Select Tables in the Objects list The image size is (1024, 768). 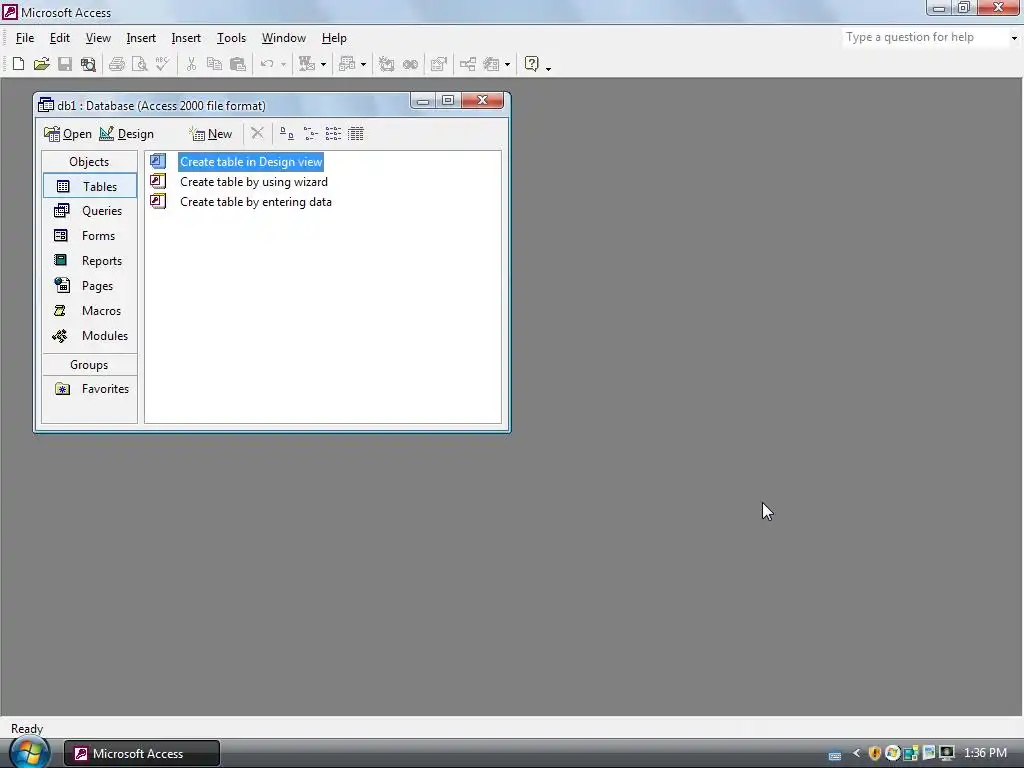(89, 186)
